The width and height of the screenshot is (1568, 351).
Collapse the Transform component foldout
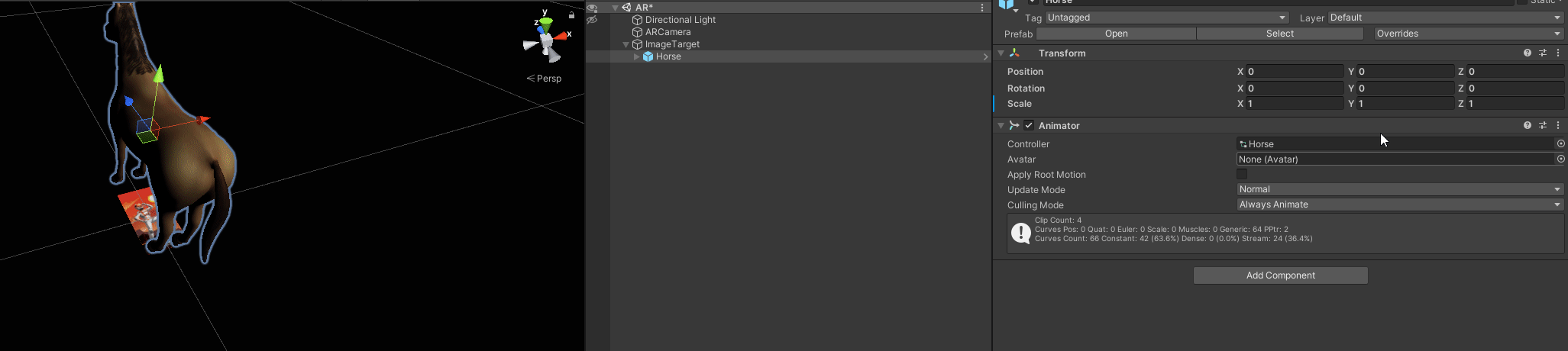pyautogui.click(x=1001, y=53)
